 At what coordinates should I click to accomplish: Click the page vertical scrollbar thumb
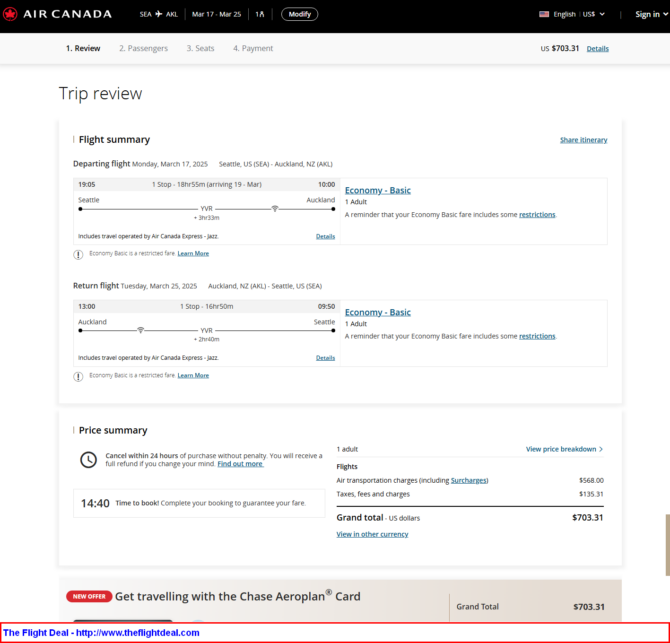pyautogui.click(x=667, y=545)
